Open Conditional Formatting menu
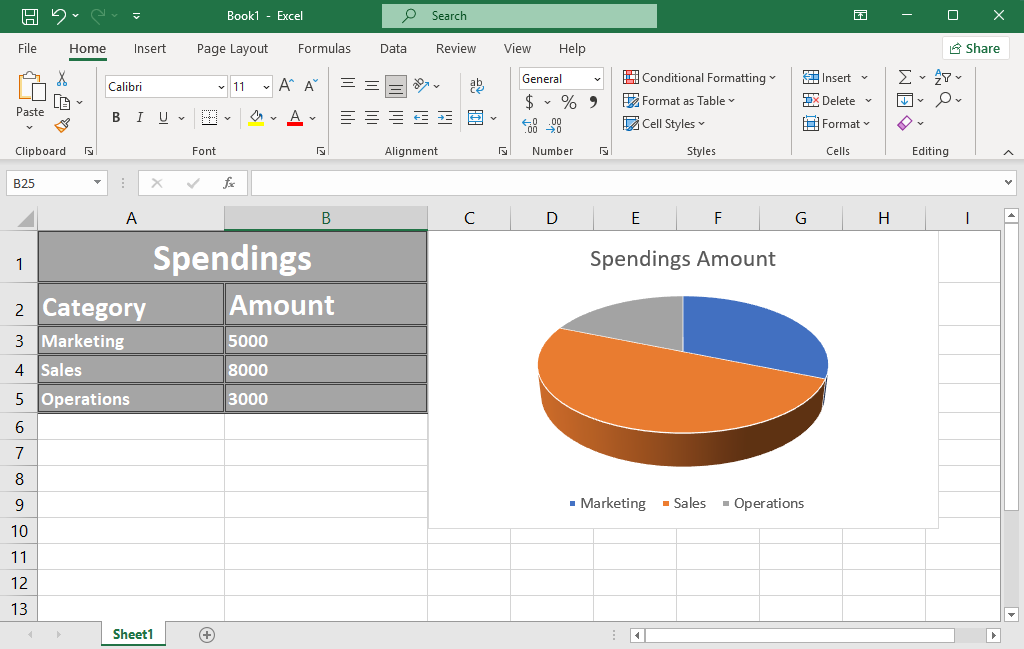Screen dimensions: 1024x649 [699, 78]
